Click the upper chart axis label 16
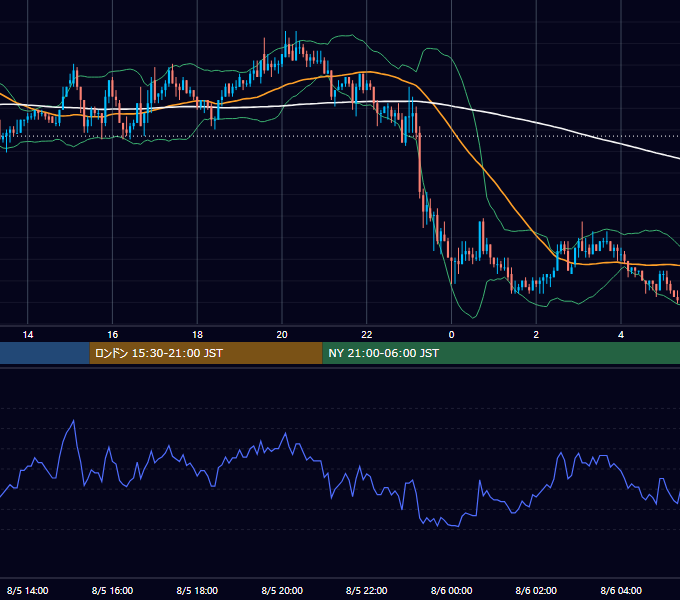Screen dimensions: 680x600 (112, 335)
